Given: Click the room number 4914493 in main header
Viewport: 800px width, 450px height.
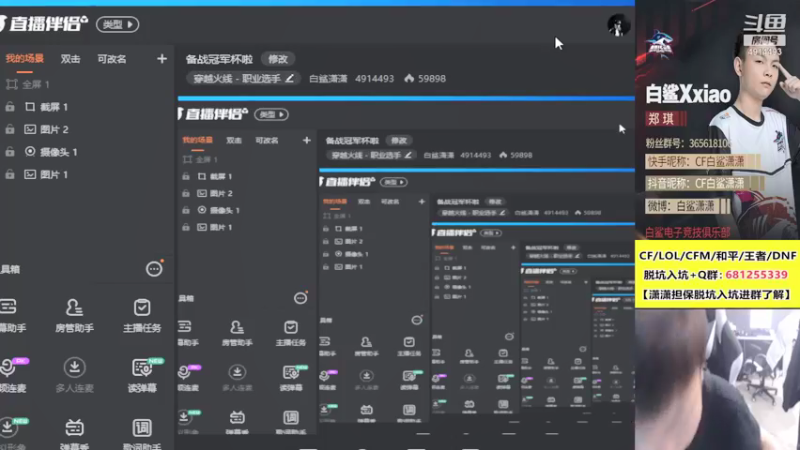Looking at the screenshot, I should 374,79.
